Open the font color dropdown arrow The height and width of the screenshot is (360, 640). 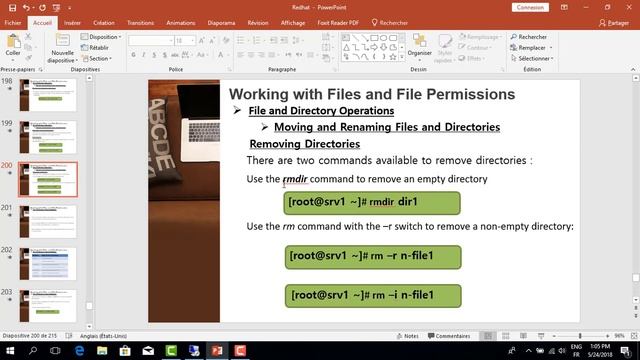coord(228,55)
